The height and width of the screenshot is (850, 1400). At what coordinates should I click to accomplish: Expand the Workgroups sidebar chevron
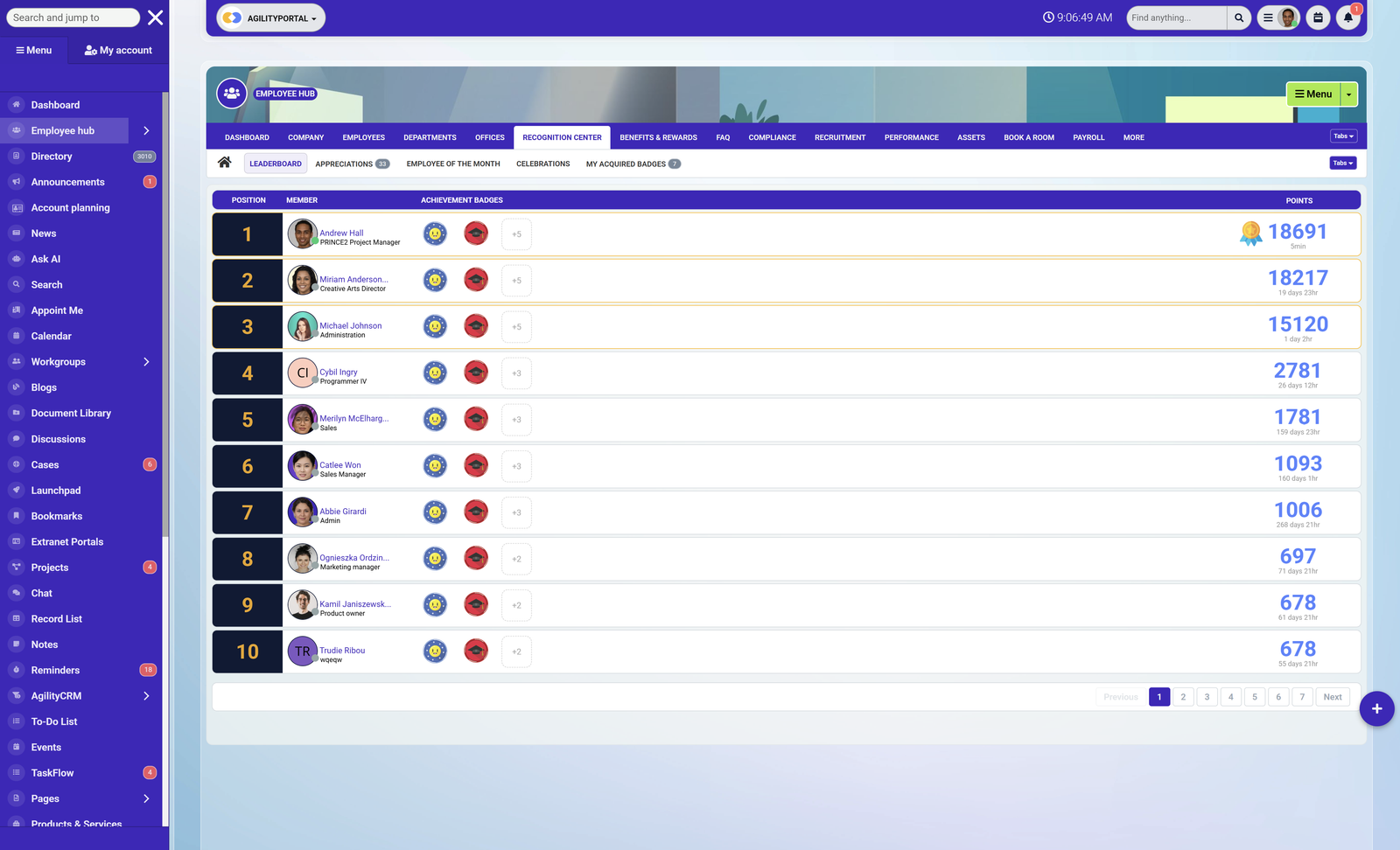point(146,362)
